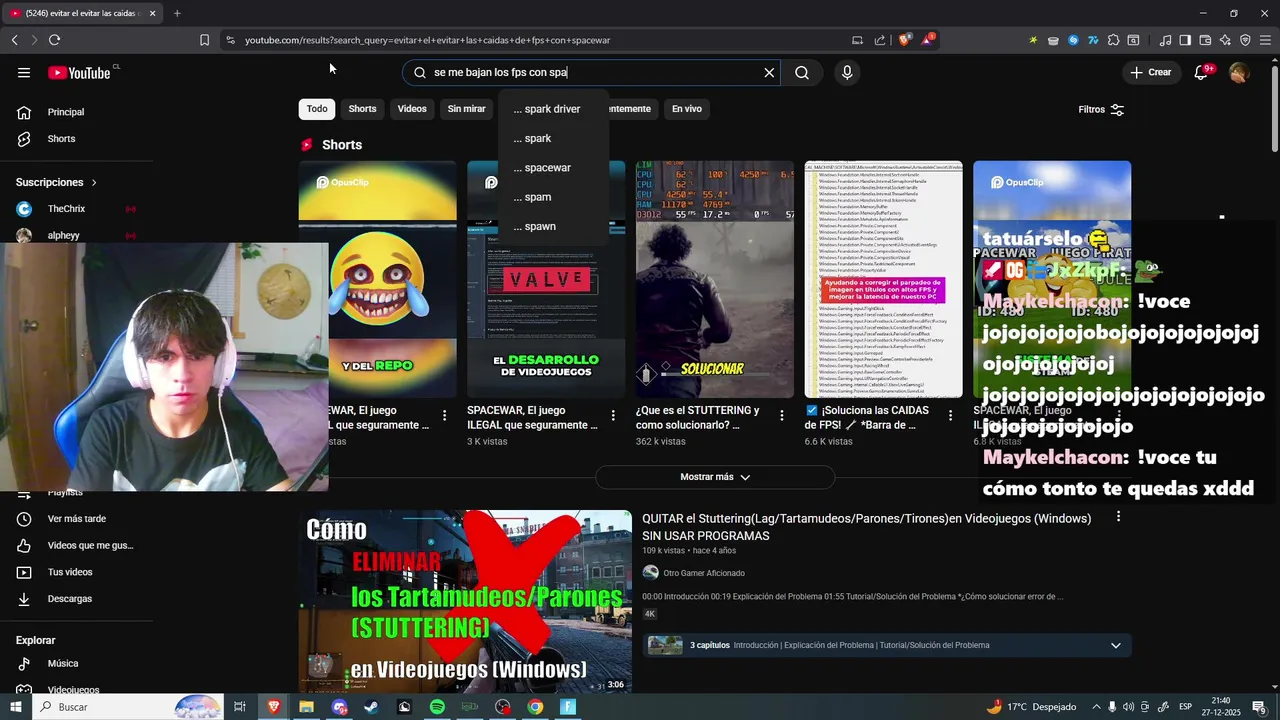The width and height of the screenshot is (1280, 720).
Task: Select the Todo filter chip
Action: tap(317, 109)
